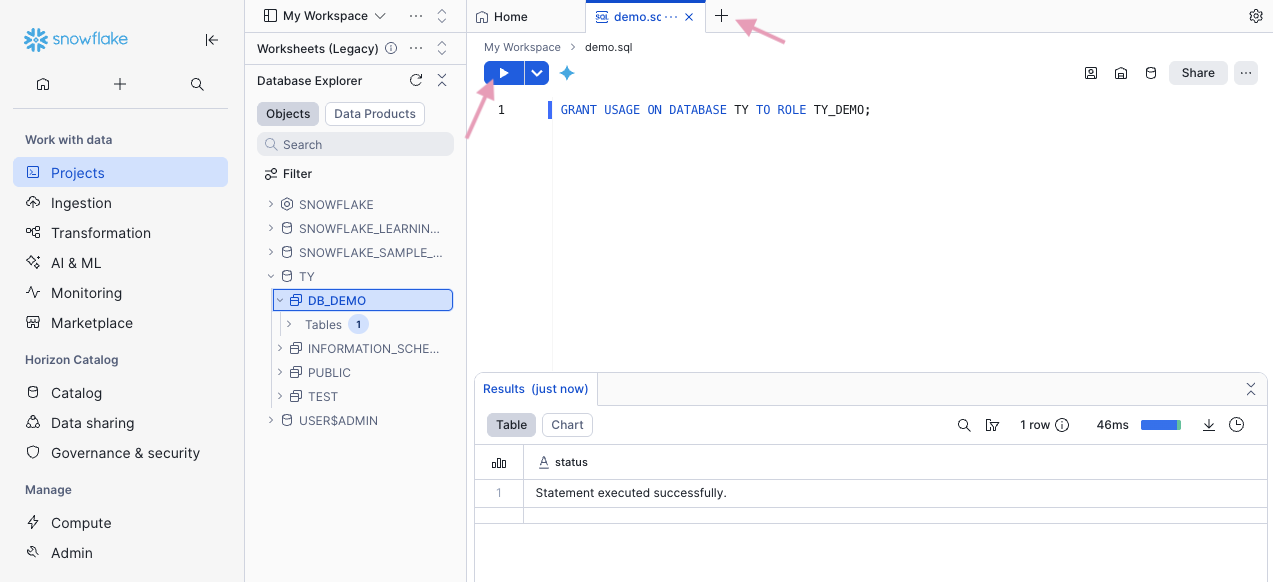
Task: Select the database context icon
Action: coord(1151,73)
